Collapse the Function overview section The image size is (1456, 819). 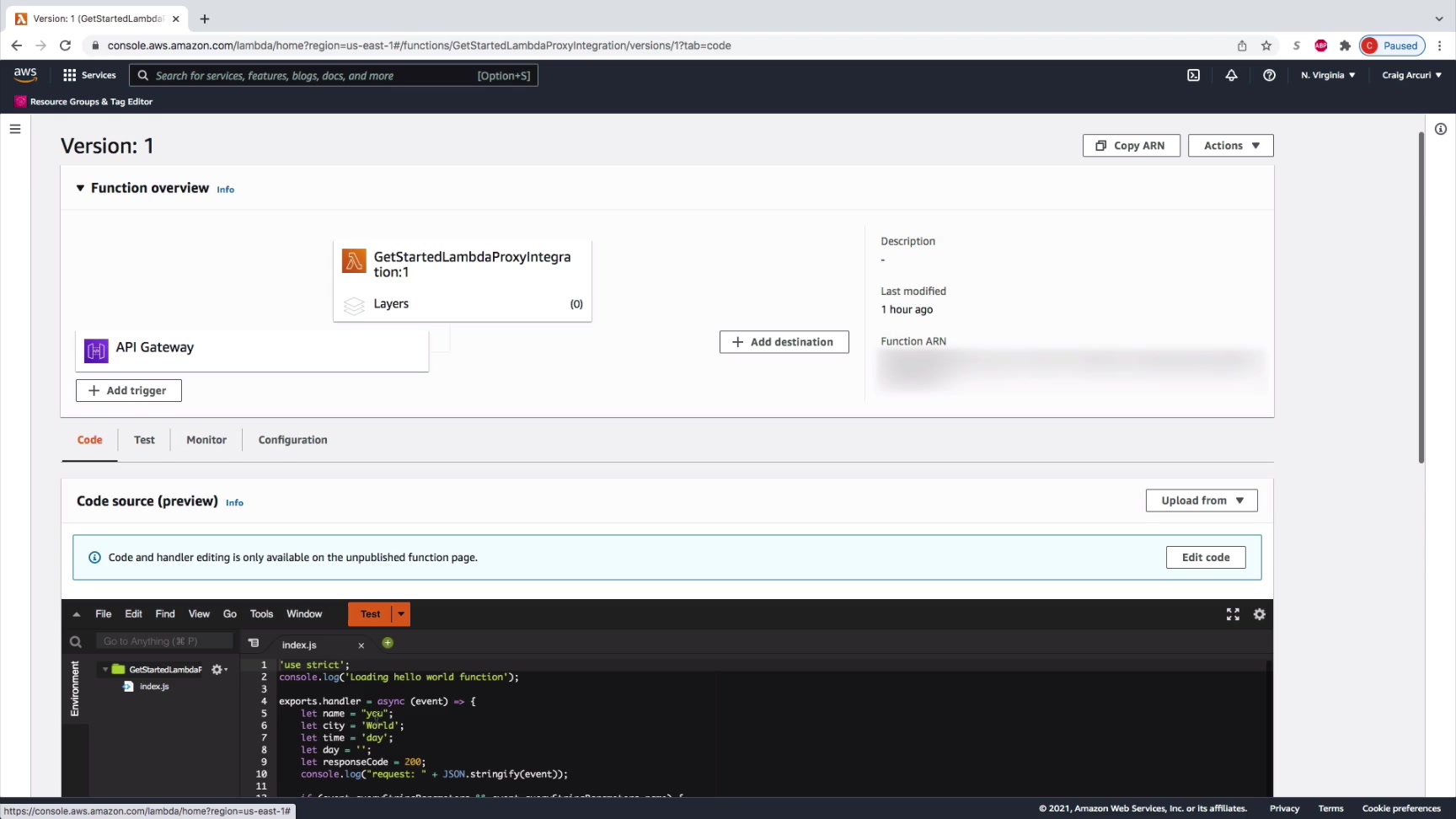click(x=80, y=188)
